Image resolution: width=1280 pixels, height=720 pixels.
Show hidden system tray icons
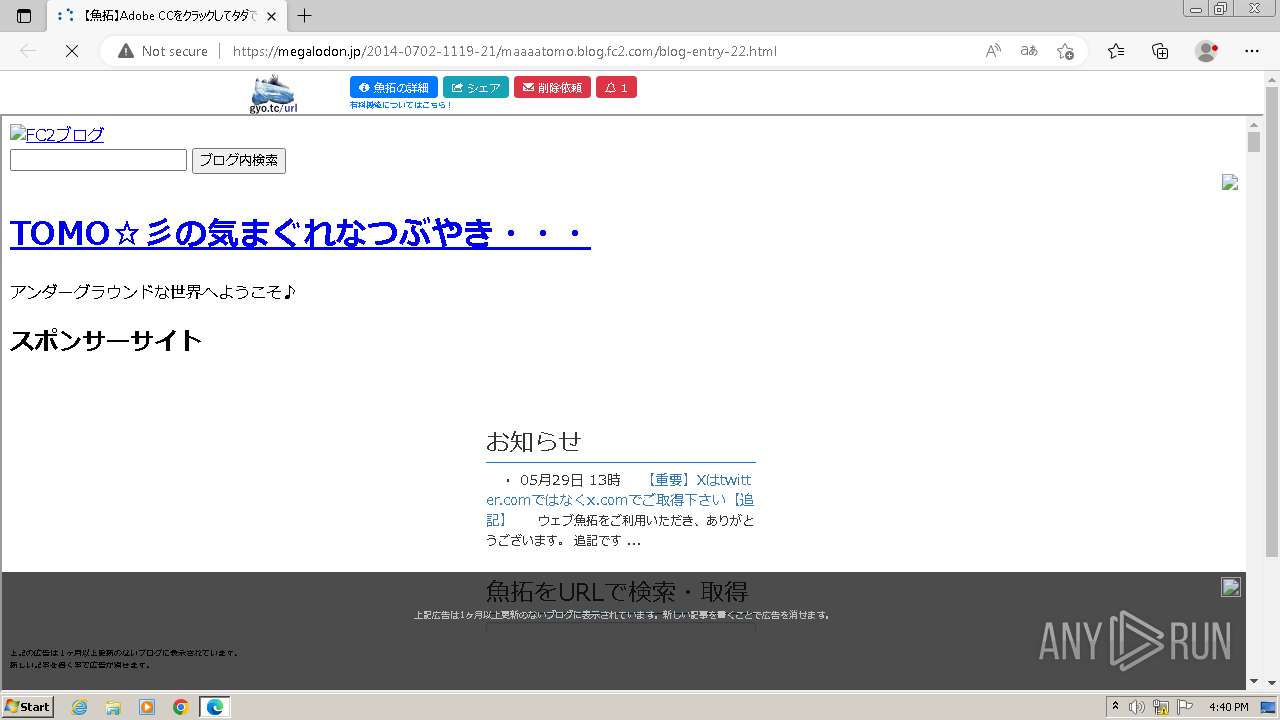[x=1116, y=707]
